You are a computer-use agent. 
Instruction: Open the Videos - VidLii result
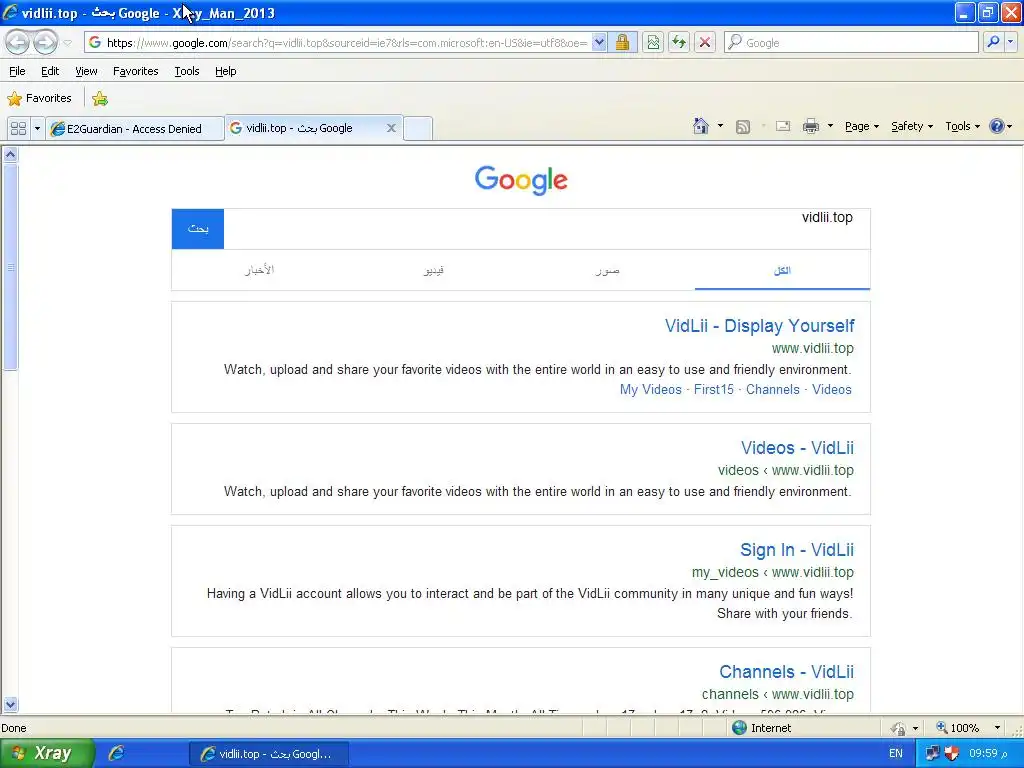(x=797, y=448)
